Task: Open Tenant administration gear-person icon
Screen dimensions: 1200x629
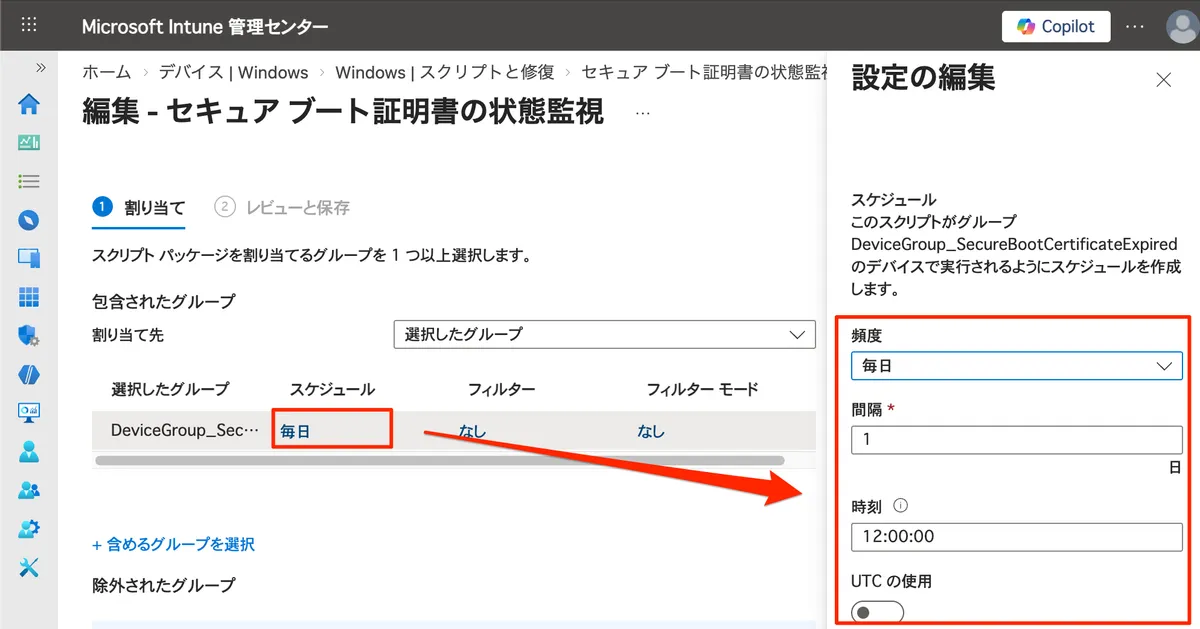Action: coord(29,528)
